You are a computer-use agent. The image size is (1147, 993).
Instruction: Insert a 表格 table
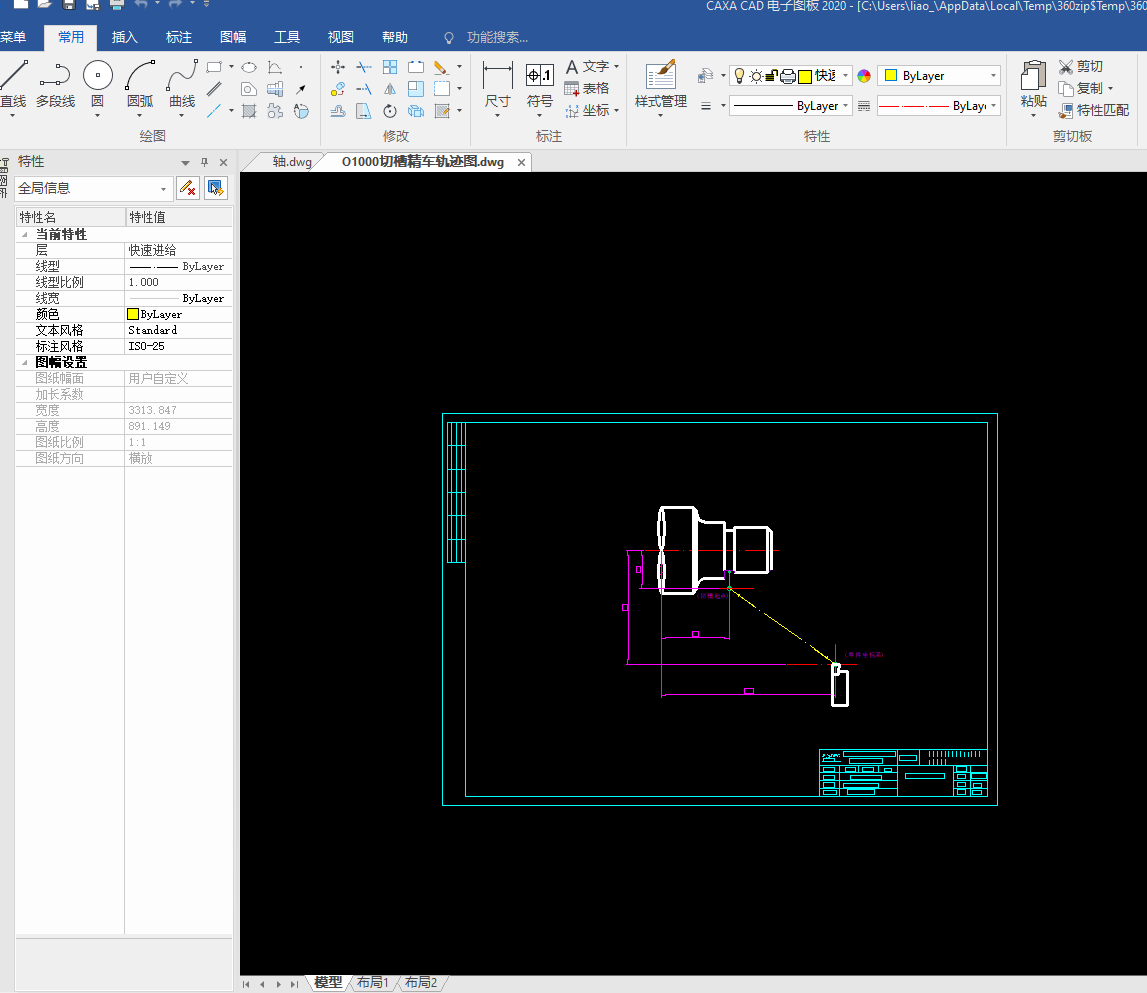587,89
